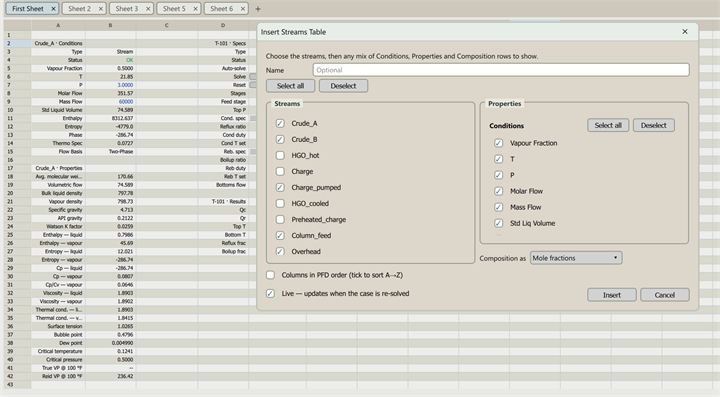Toggle the P condition checkbox
Image resolution: width=720 pixels, height=397 pixels.
coord(499,175)
